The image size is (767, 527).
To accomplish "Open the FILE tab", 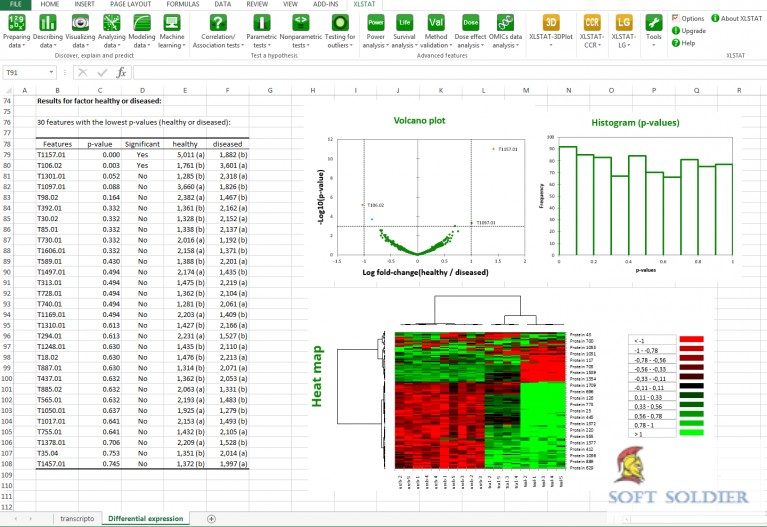I will pos(16,4).
